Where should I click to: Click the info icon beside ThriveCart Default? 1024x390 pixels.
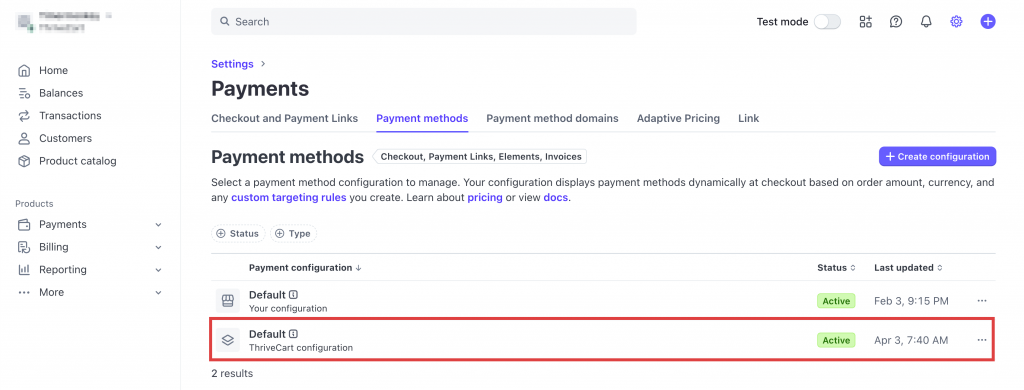[293, 334]
